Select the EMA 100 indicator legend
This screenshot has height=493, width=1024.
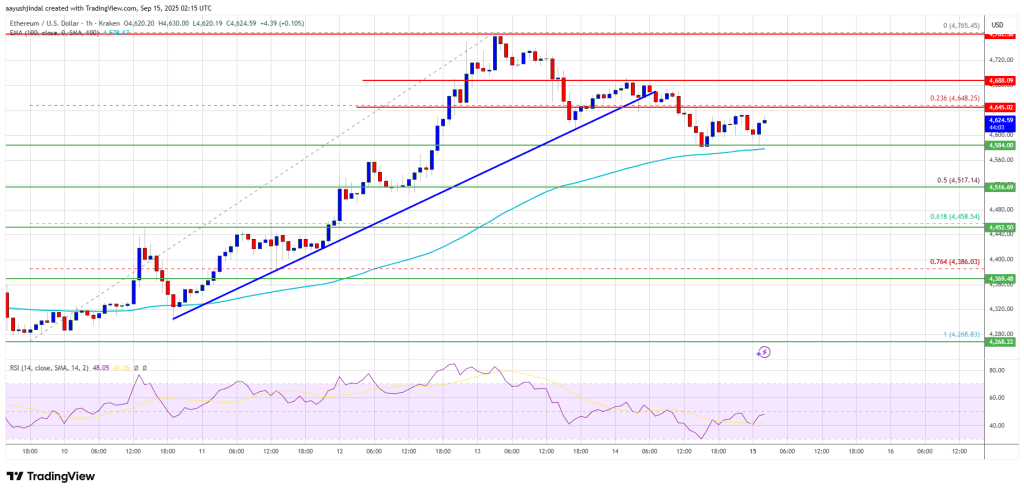pos(40,34)
